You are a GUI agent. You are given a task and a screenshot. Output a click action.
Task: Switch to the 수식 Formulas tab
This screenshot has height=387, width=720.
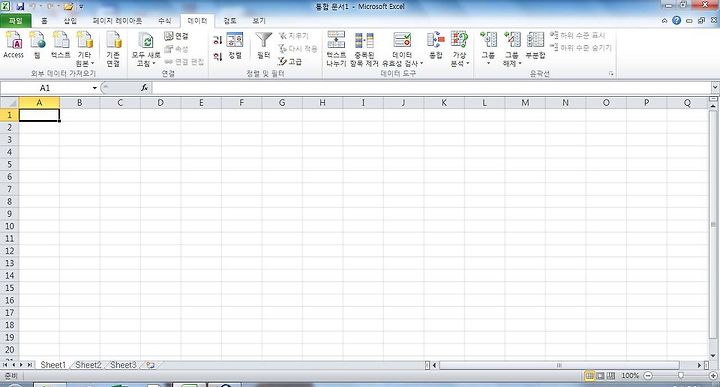[164, 21]
